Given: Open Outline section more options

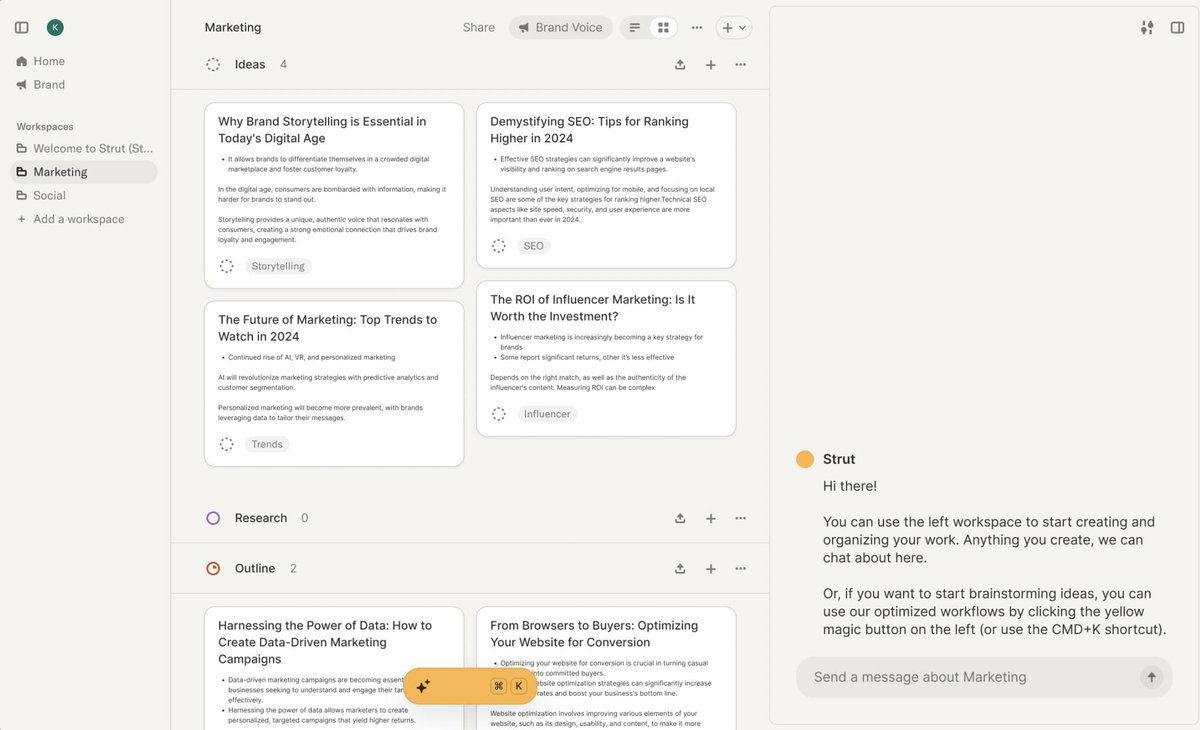Looking at the screenshot, I should 741,568.
